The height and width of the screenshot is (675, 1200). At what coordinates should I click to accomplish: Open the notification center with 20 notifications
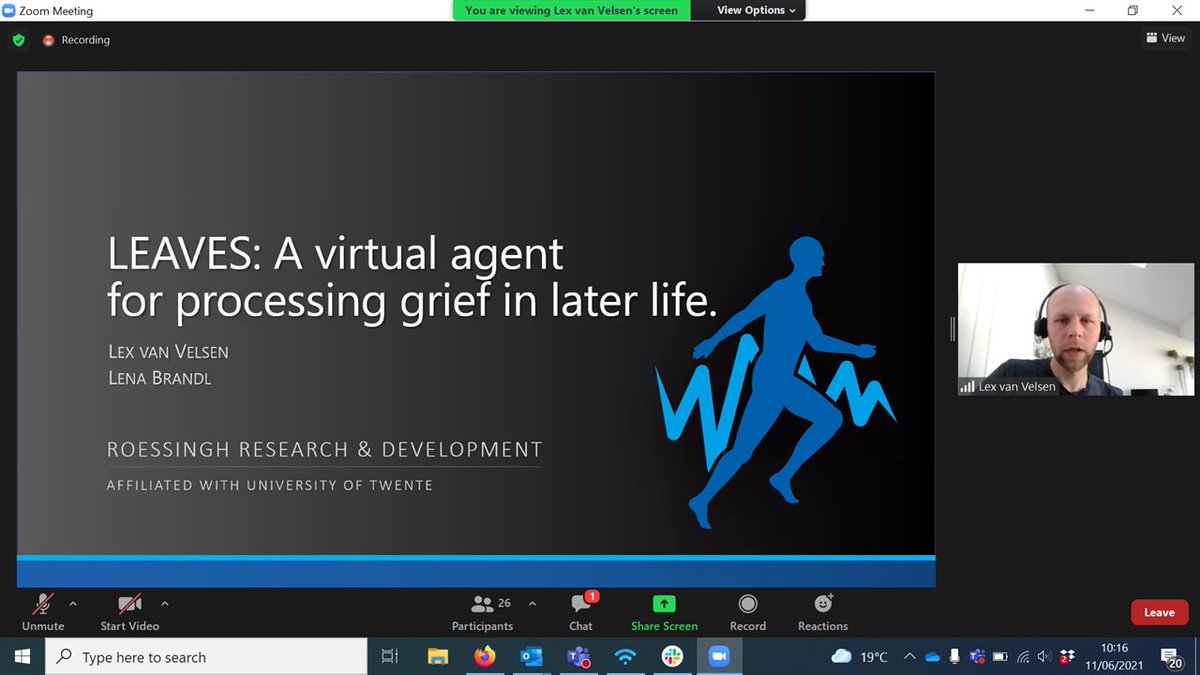coord(1171,657)
